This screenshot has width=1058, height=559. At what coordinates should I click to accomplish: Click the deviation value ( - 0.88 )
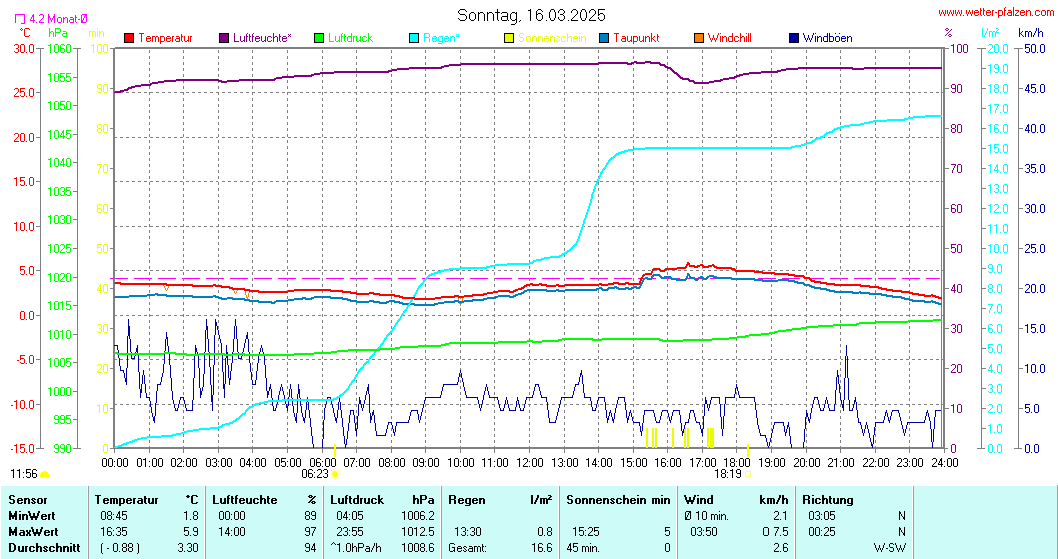click(x=120, y=548)
